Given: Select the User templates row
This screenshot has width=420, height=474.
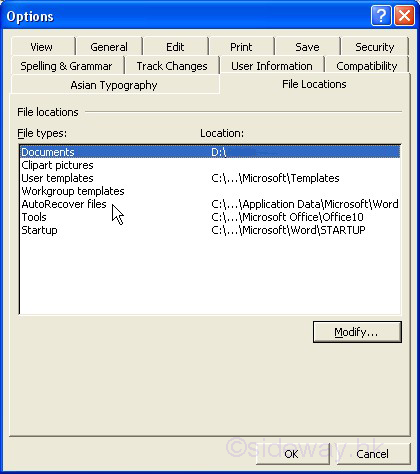Looking at the screenshot, I should tap(210, 178).
